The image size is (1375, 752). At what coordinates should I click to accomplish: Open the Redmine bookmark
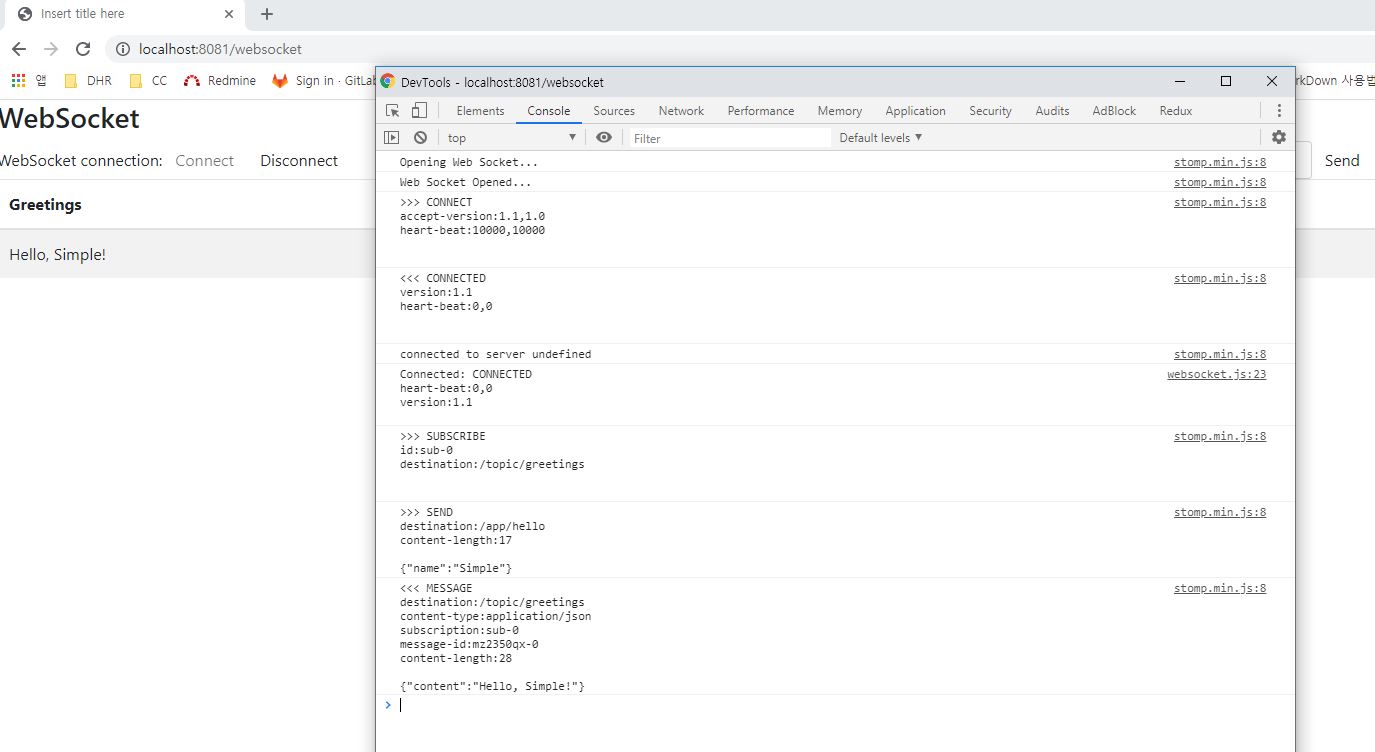[220, 81]
